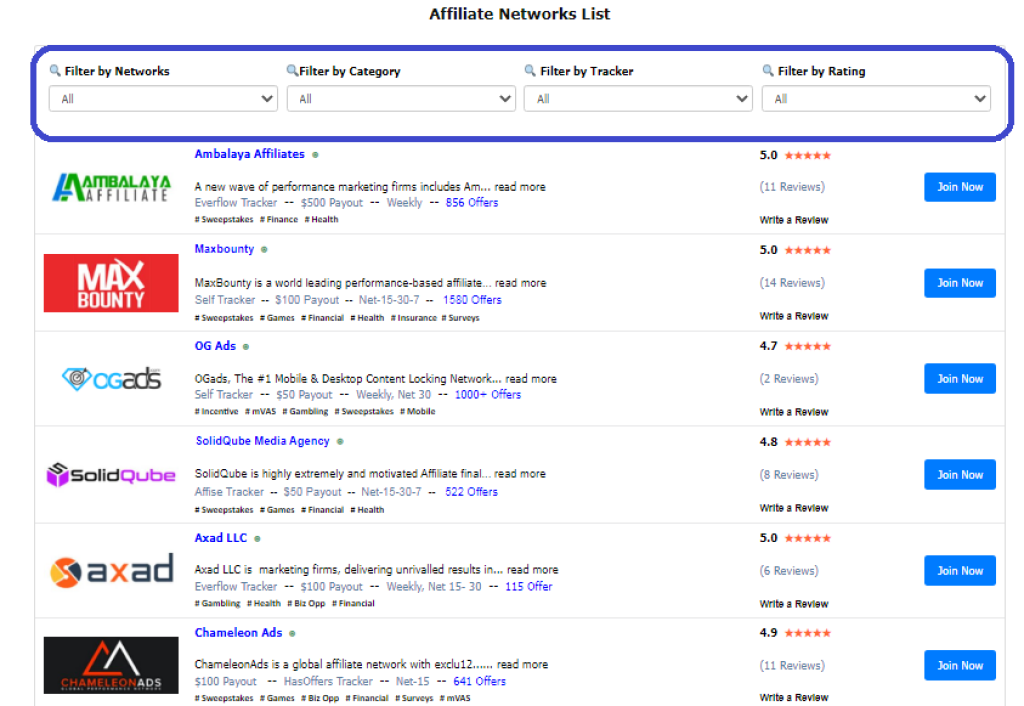Click Join Now for Axad LLC
Viewport: 1024px width, 706px height.
click(x=959, y=571)
